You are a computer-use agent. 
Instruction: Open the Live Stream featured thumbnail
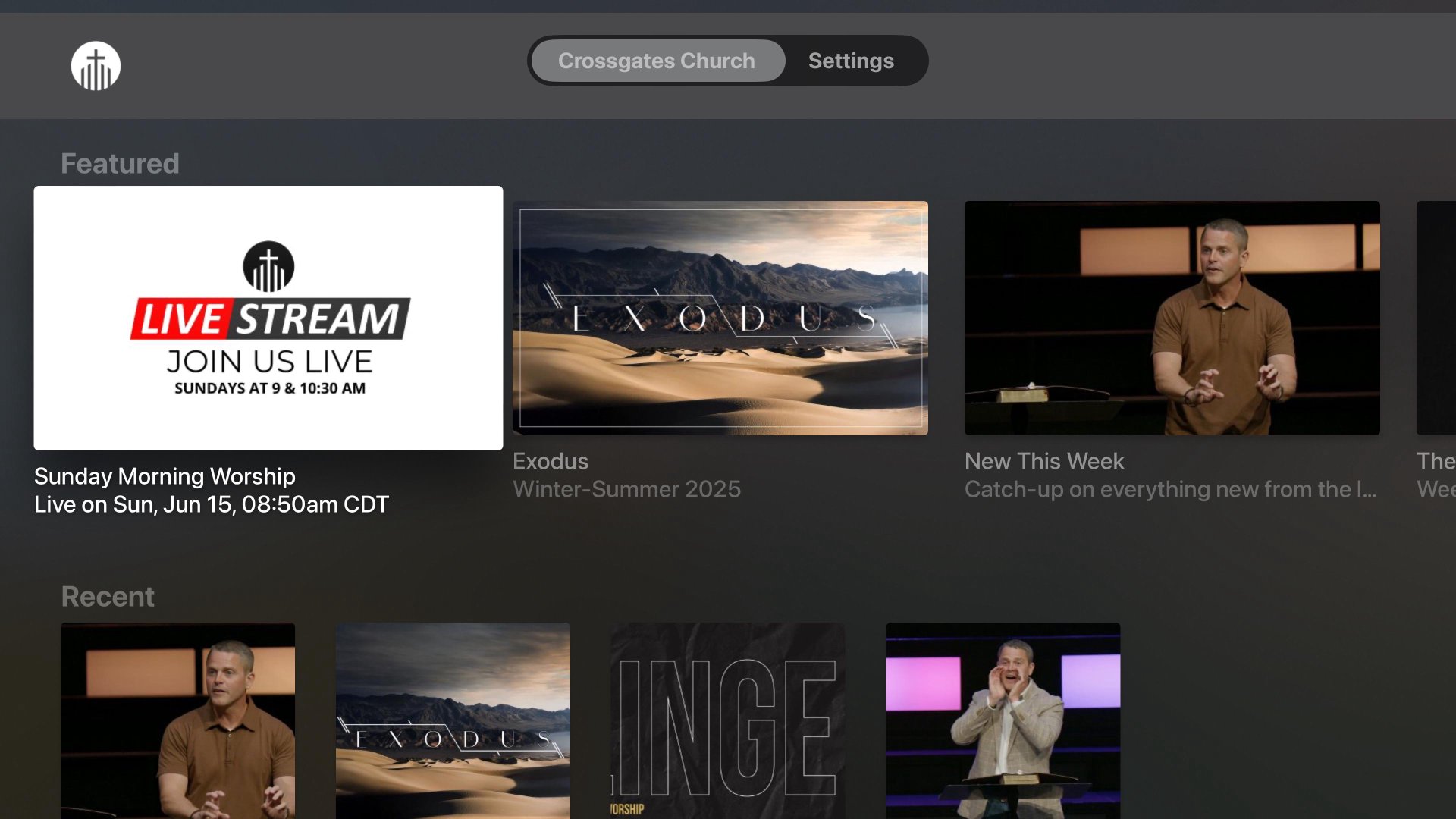(x=268, y=318)
